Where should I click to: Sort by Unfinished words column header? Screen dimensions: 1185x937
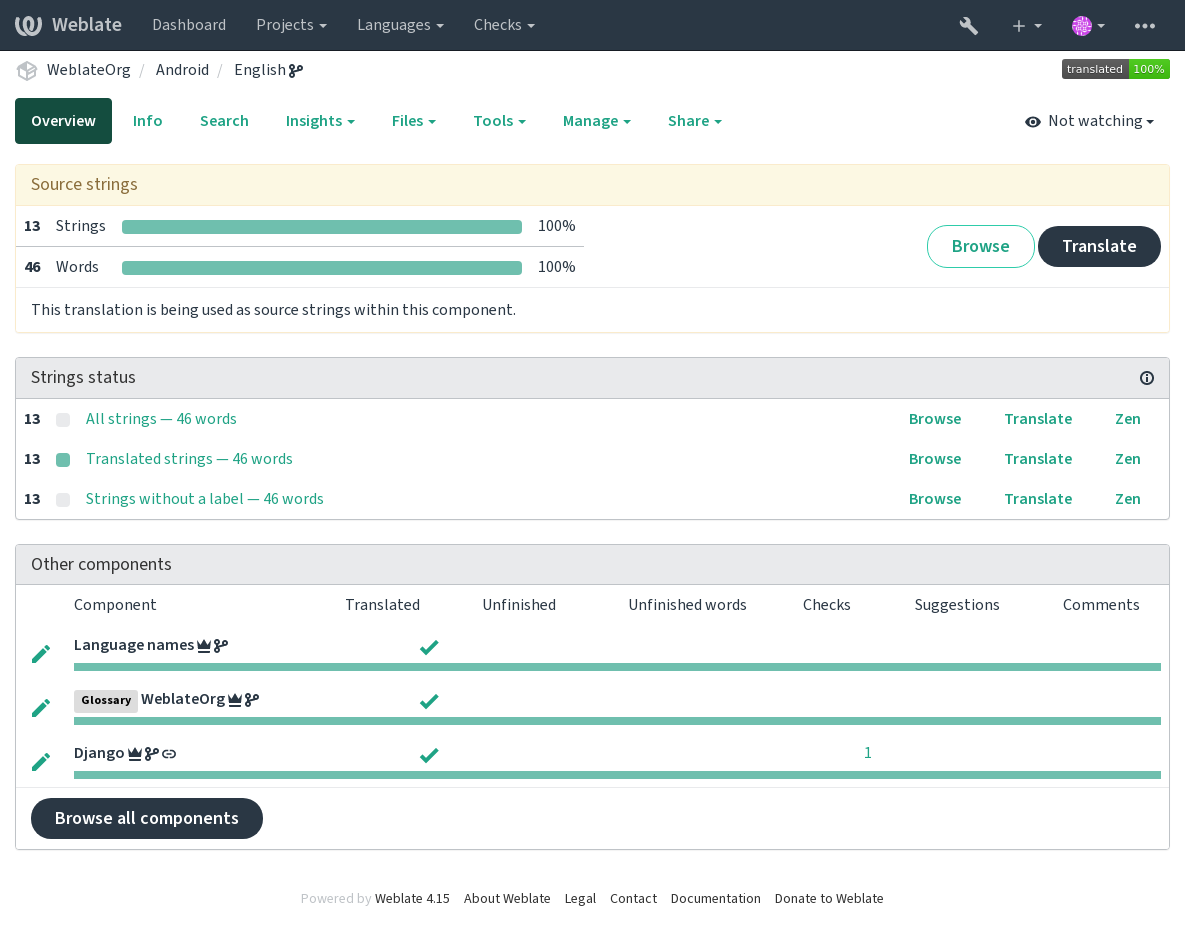pos(687,605)
